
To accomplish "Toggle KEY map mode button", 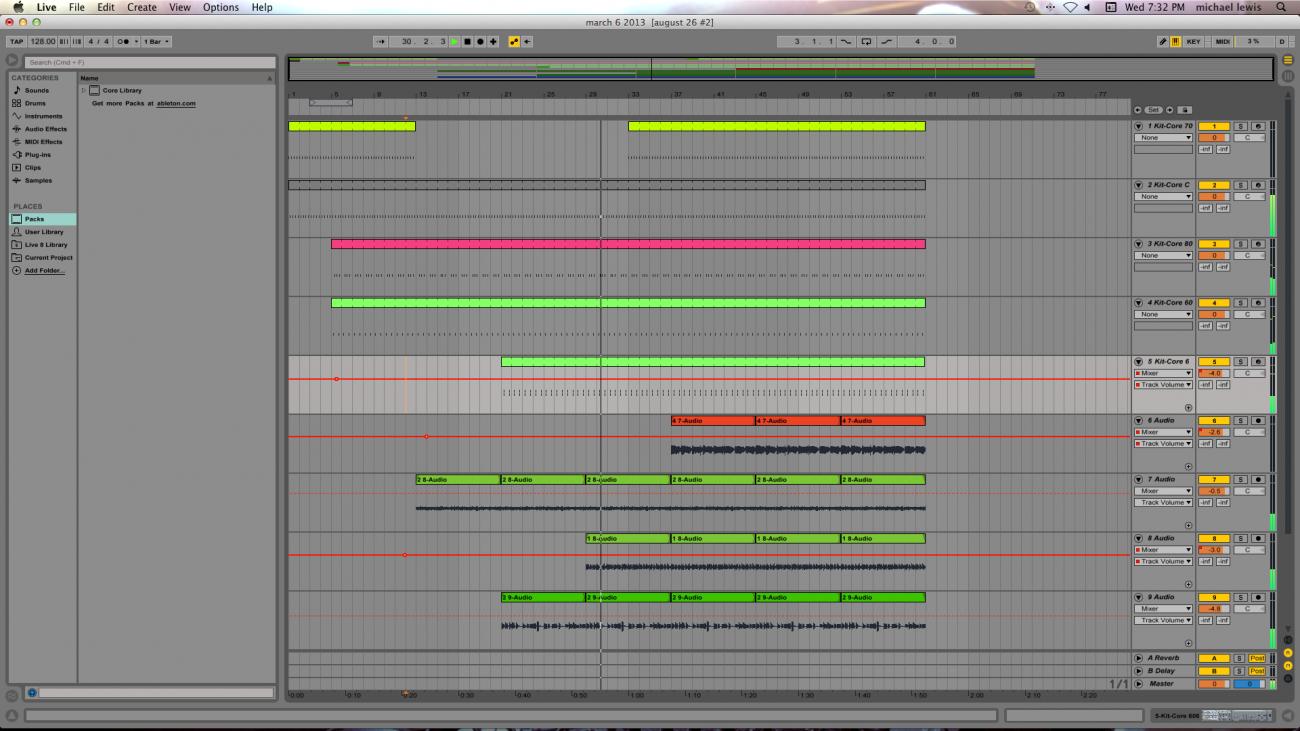I will pyautogui.click(x=1193, y=42).
